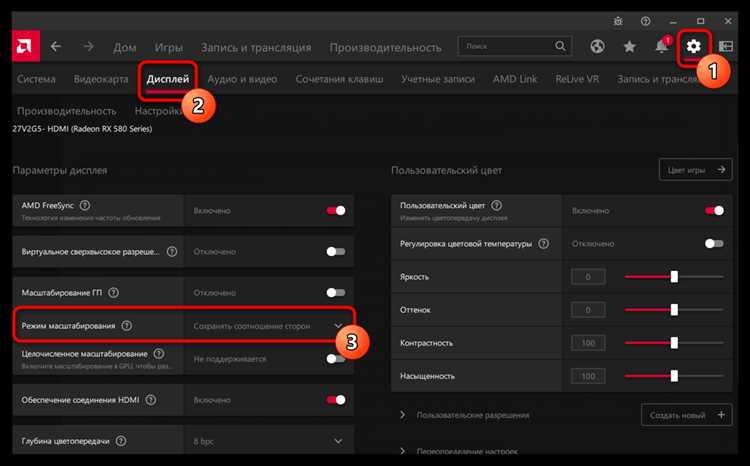This screenshot has height=466, width=750.
Task: Switch to Видеокарта settings tab
Action: pyautogui.click(x=101, y=79)
